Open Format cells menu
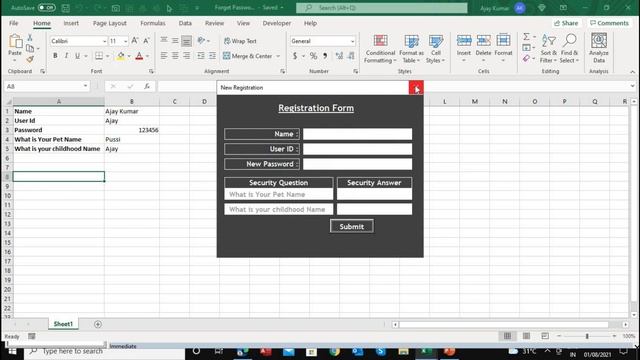This screenshot has height=360, width=640. point(503,48)
